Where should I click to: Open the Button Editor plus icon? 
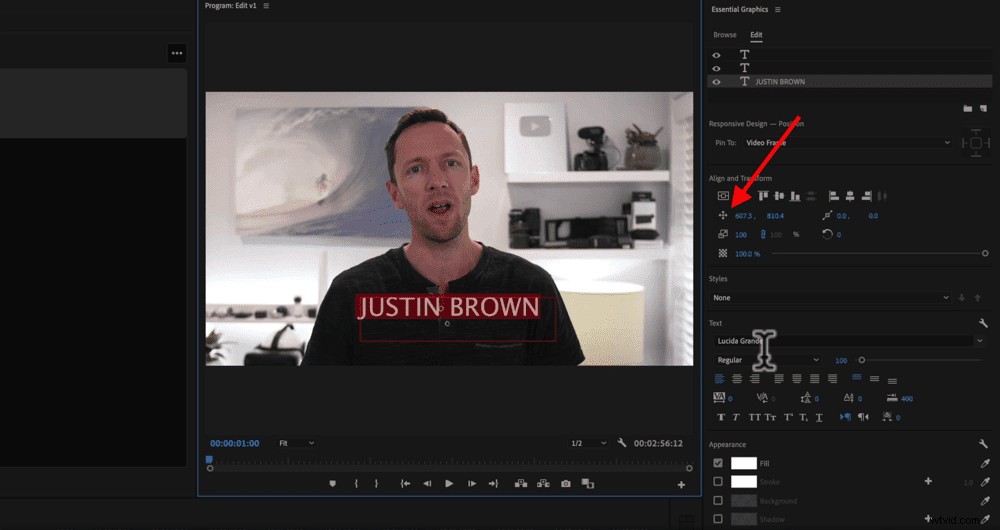[681, 485]
